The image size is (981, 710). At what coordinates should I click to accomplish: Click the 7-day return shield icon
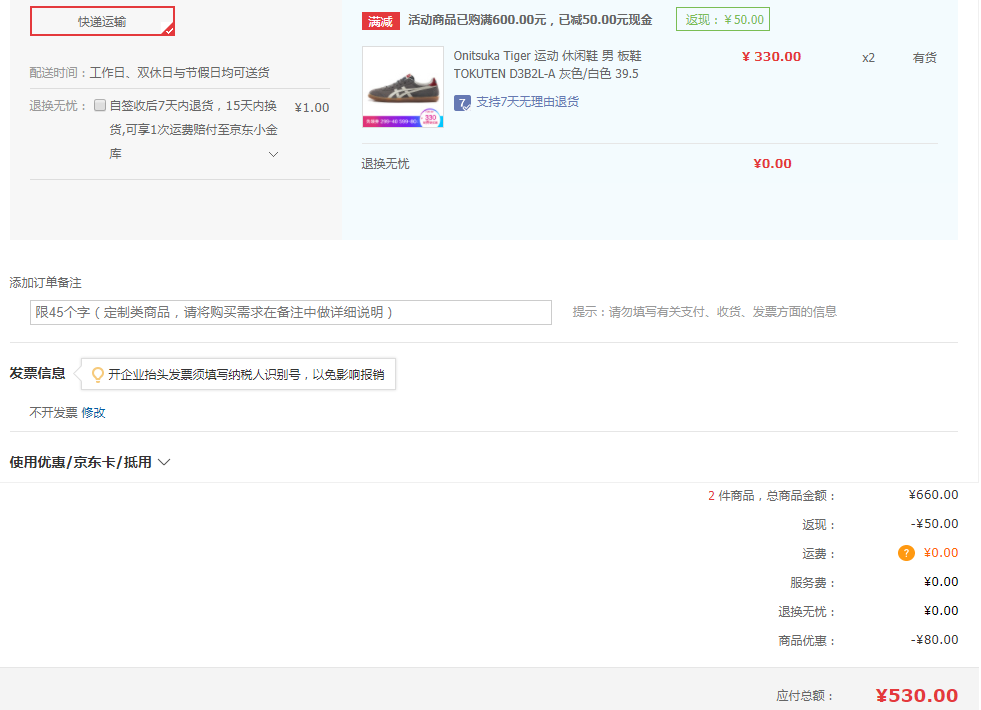click(x=462, y=103)
